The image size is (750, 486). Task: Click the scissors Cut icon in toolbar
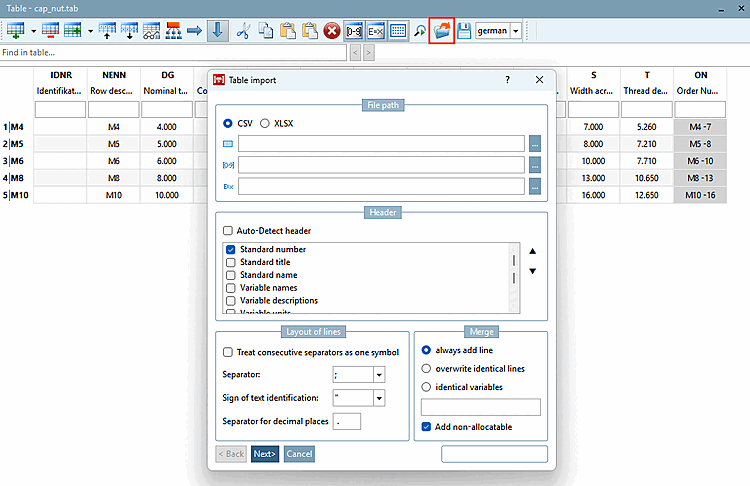(x=243, y=31)
